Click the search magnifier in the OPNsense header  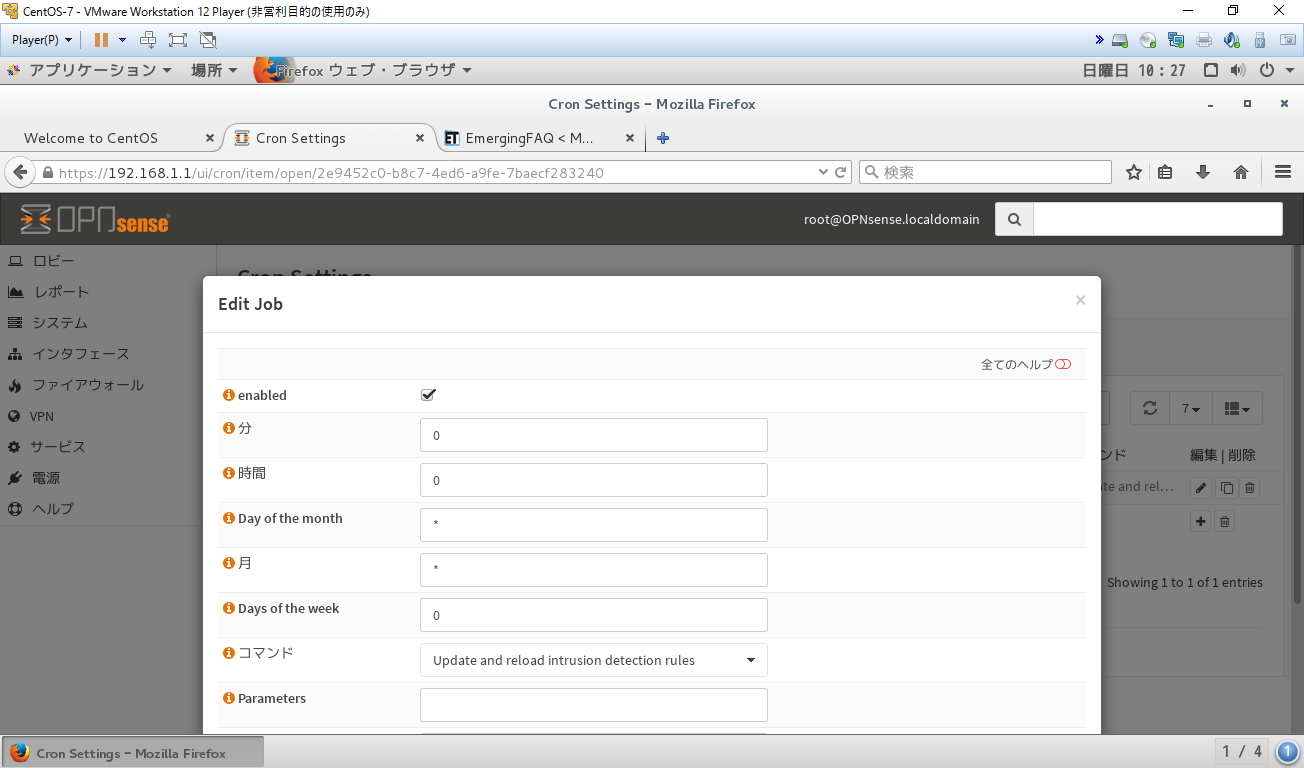(1013, 218)
